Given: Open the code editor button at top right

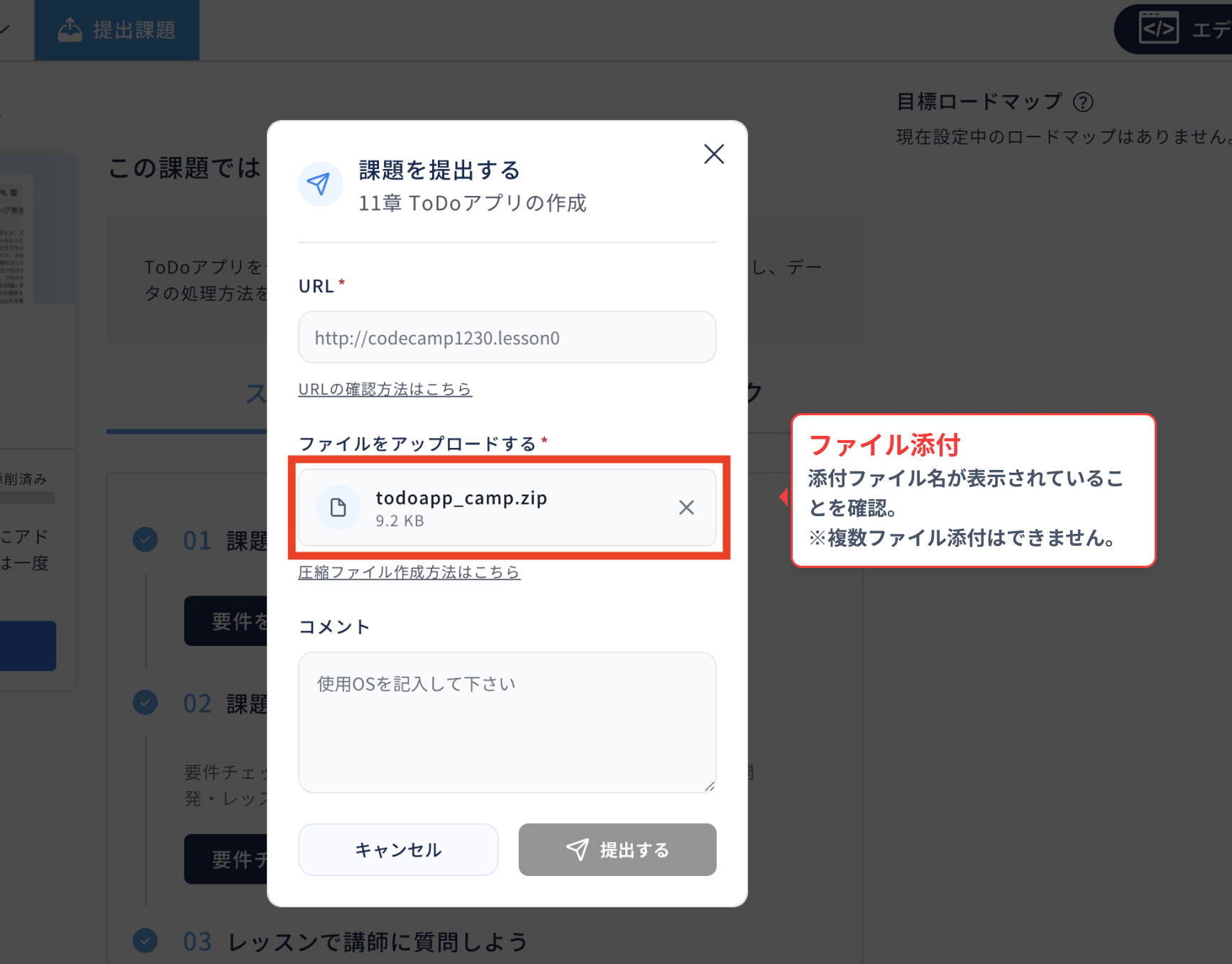Looking at the screenshot, I should click(x=1175, y=29).
